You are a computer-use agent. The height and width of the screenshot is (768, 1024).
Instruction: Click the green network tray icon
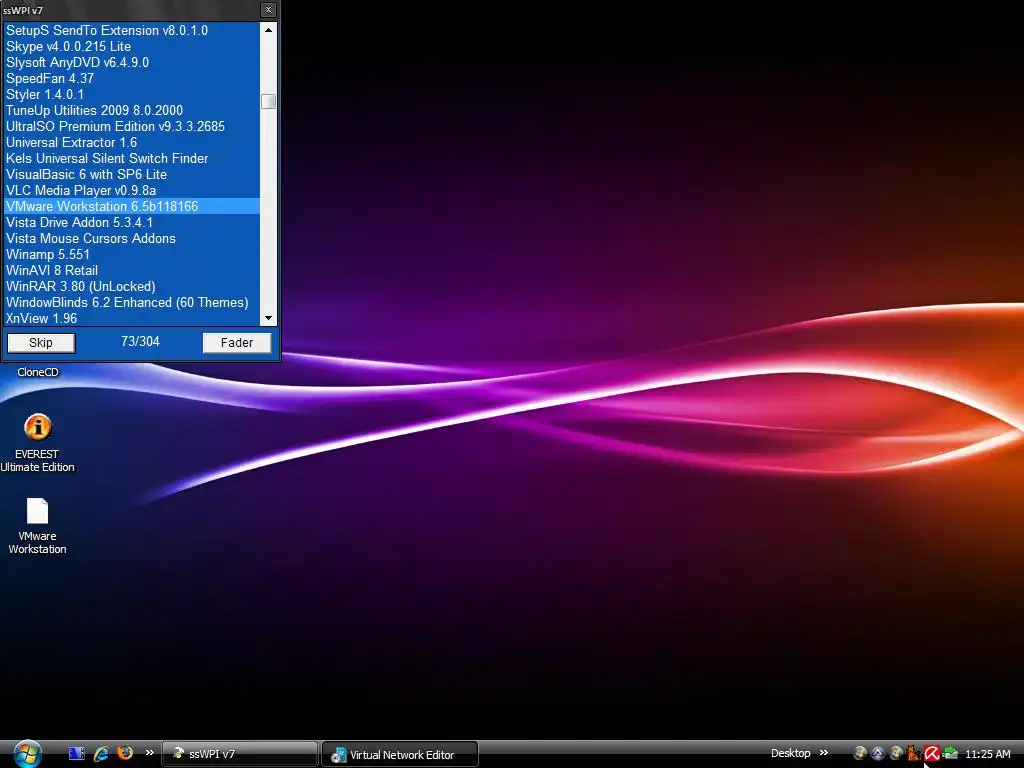coord(950,754)
